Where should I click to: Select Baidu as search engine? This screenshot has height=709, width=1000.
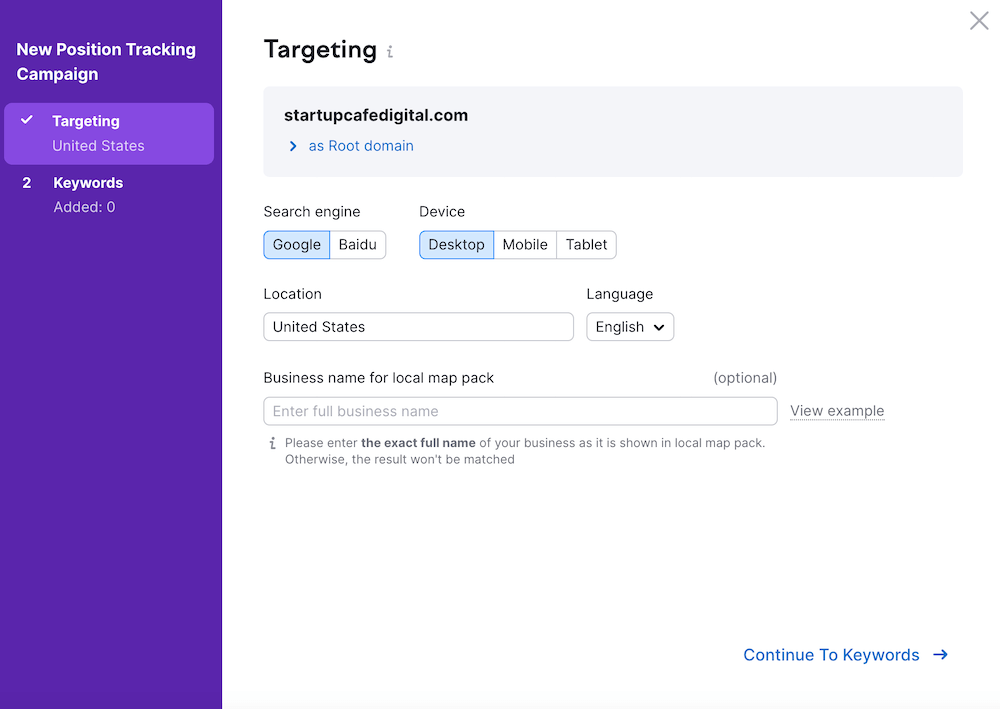click(357, 245)
